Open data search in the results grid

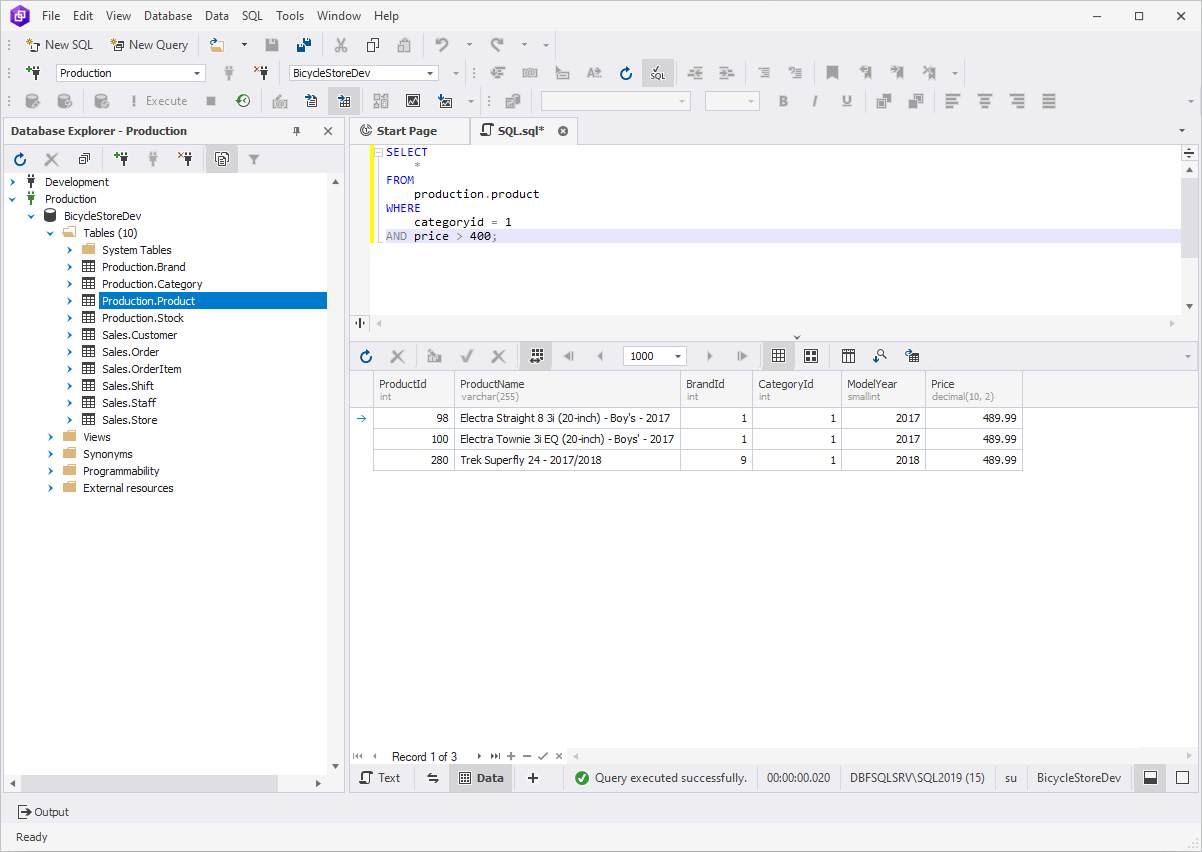880,355
